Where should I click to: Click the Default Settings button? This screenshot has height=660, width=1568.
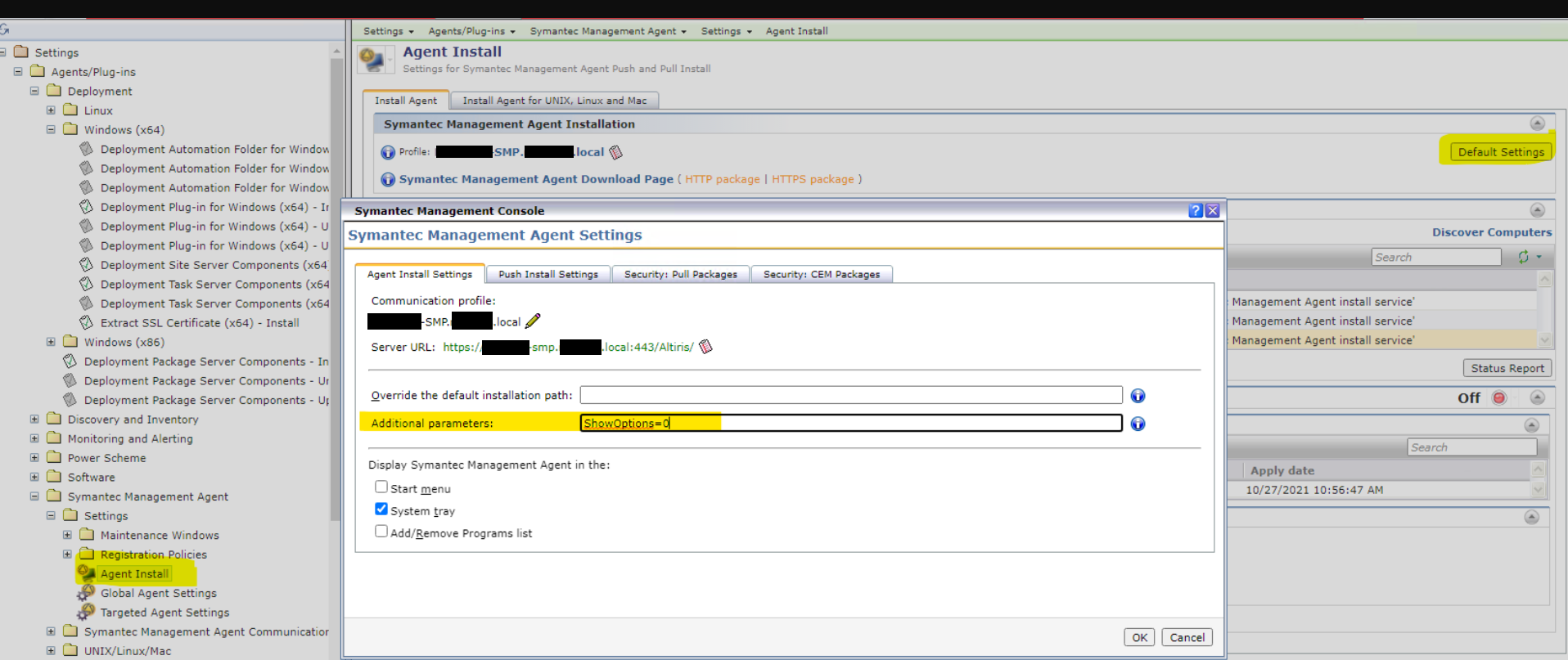(x=1501, y=152)
